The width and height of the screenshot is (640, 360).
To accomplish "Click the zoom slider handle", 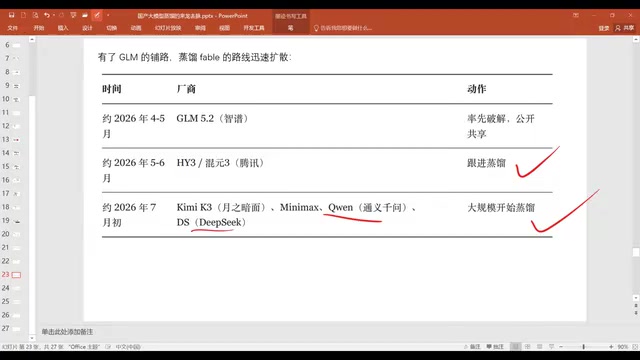I will (584, 347).
